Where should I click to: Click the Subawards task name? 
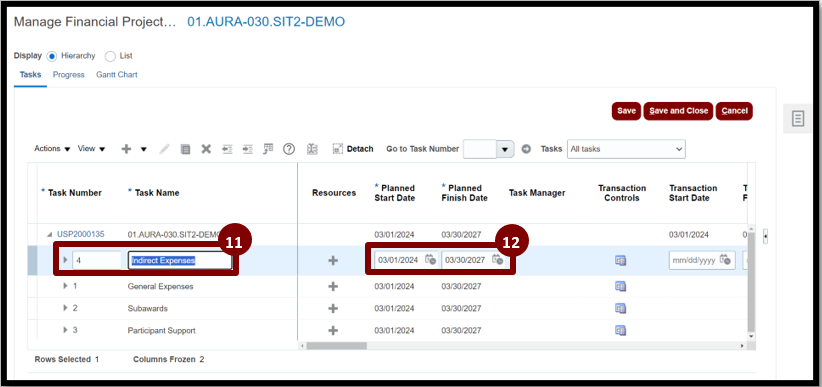[148, 308]
